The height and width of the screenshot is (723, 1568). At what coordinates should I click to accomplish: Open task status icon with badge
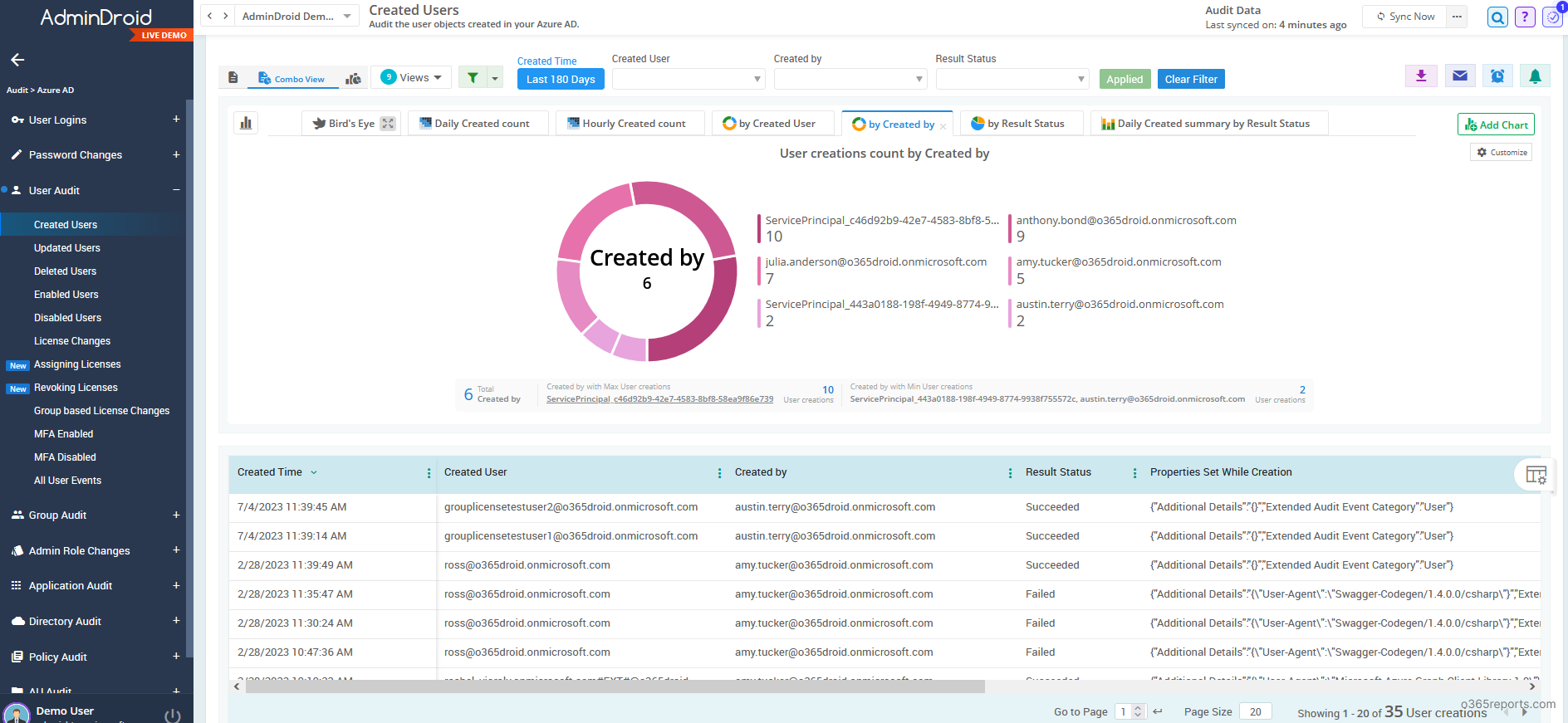[1552, 17]
